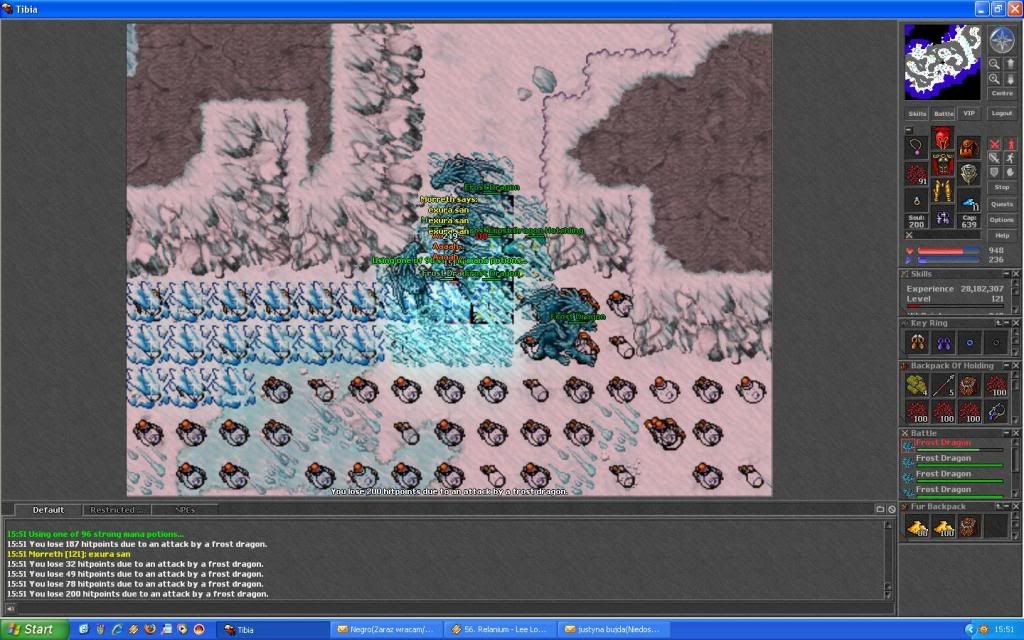The height and width of the screenshot is (640, 1024).
Task: Minimize the Backpack Of Holding panel
Action: [x=1006, y=366]
